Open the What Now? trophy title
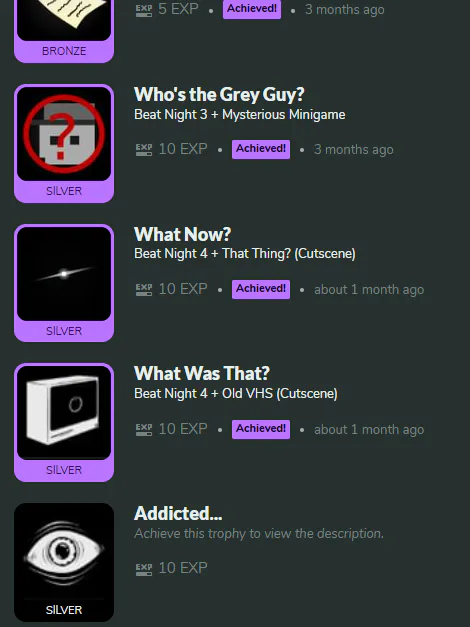The width and height of the screenshot is (470, 627). click(x=182, y=234)
